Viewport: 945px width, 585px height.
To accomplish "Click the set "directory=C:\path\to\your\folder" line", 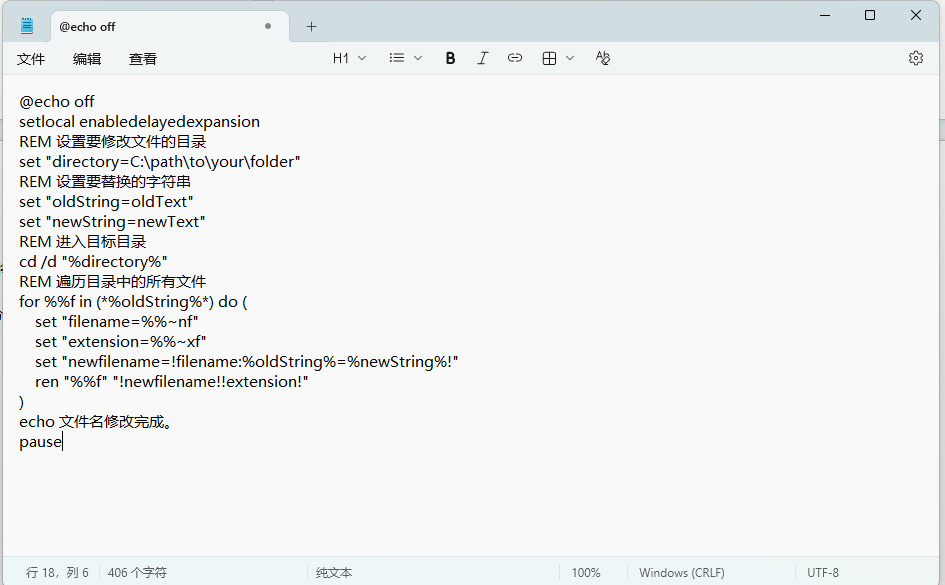I will click(160, 161).
